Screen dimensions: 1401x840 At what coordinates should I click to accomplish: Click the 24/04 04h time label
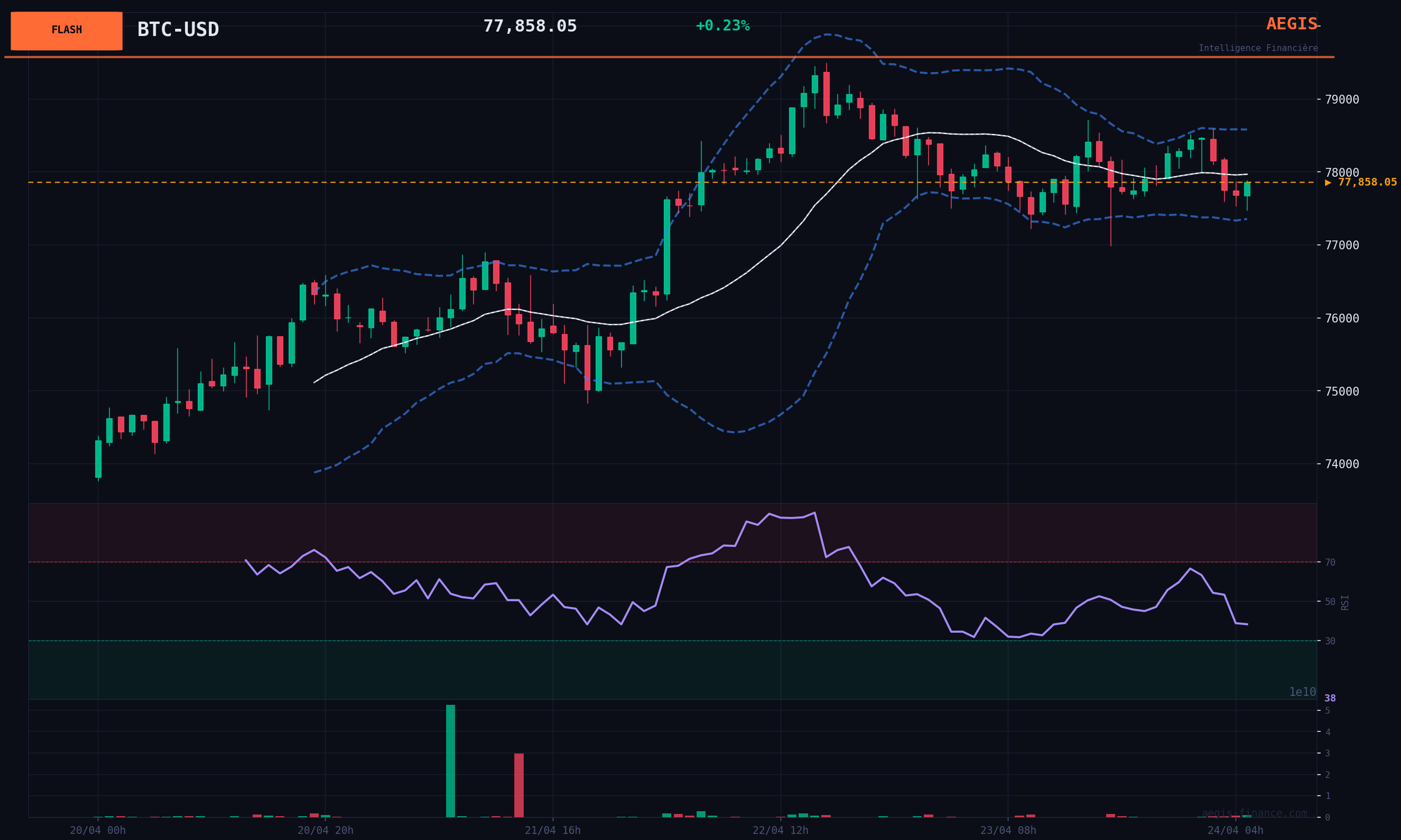(1235, 831)
